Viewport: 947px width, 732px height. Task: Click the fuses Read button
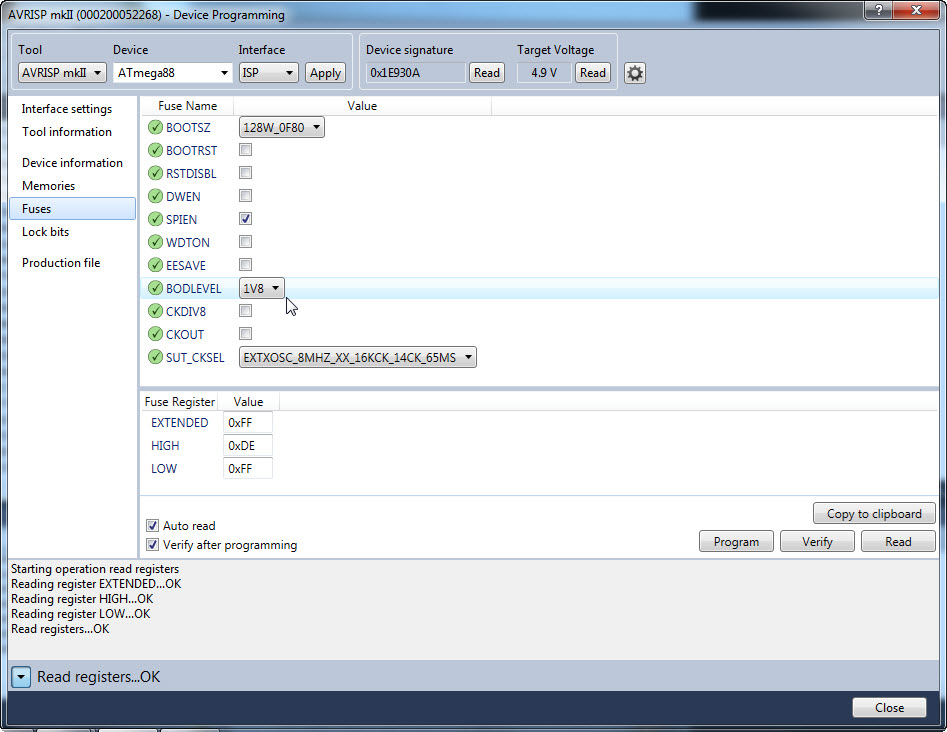click(898, 541)
